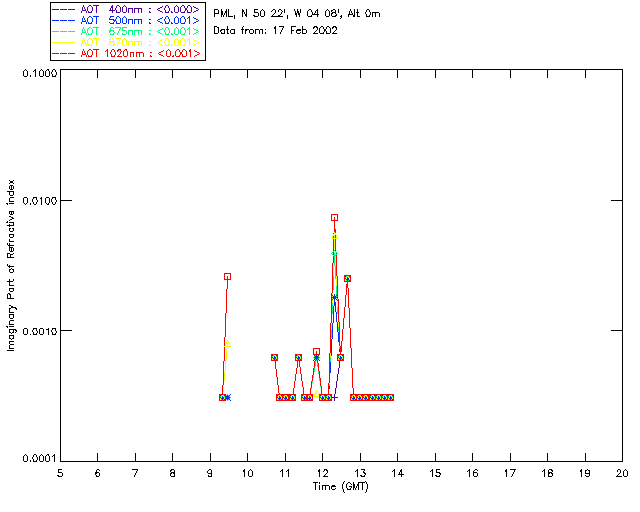This screenshot has height=512, width=640.
Task: Click the x-axis tick label 14
Action: click(398, 473)
